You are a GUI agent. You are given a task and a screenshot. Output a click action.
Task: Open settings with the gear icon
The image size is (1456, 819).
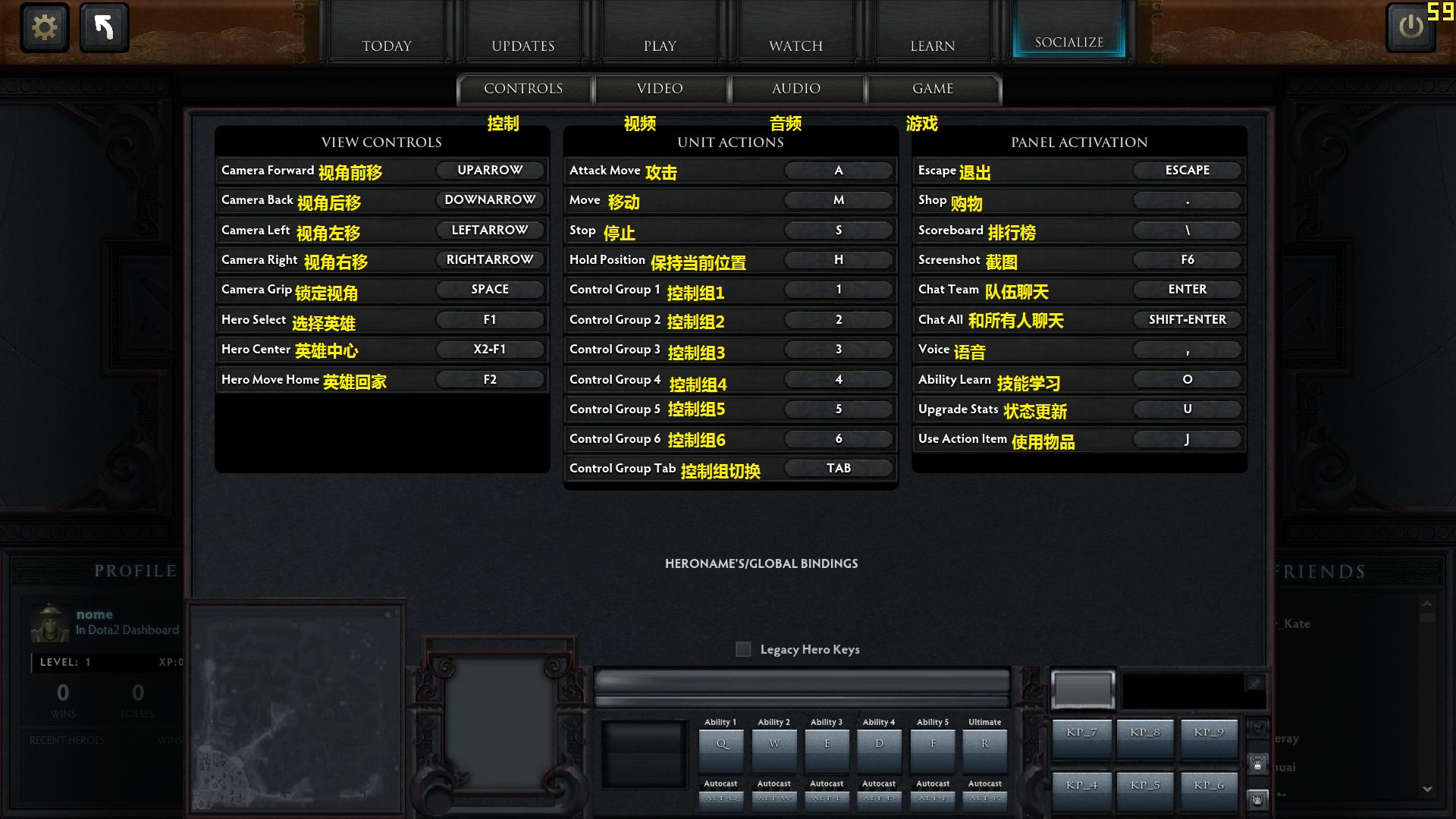(x=45, y=27)
